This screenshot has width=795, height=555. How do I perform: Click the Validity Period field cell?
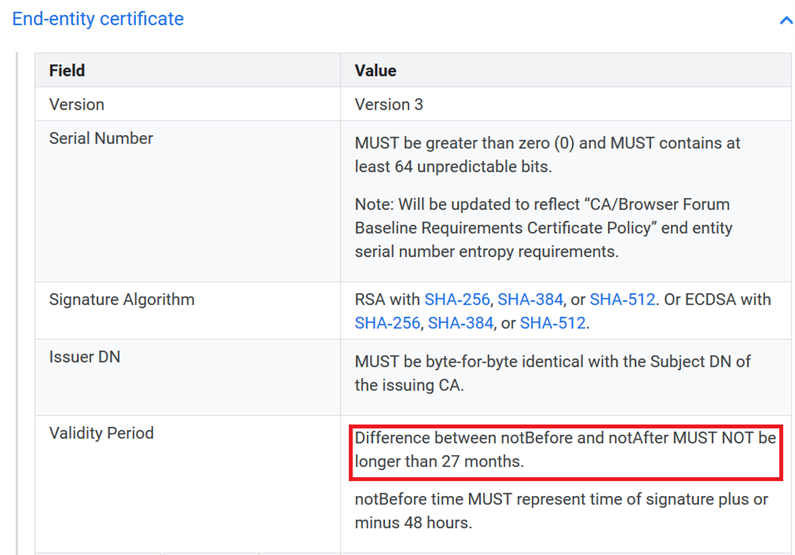(x=101, y=433)
